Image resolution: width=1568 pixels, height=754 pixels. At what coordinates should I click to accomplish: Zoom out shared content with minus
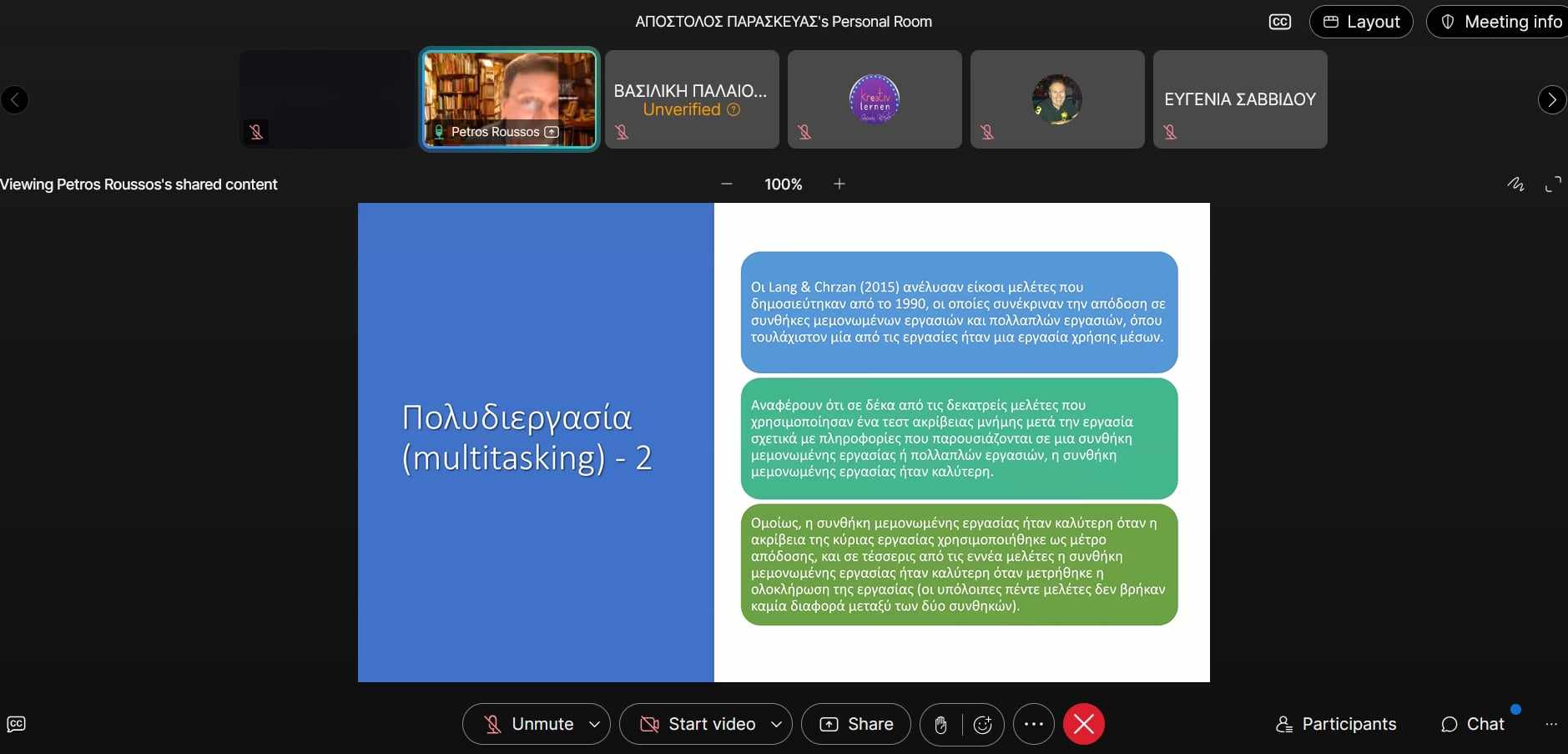pyautogui.click(x=727, y=184)
